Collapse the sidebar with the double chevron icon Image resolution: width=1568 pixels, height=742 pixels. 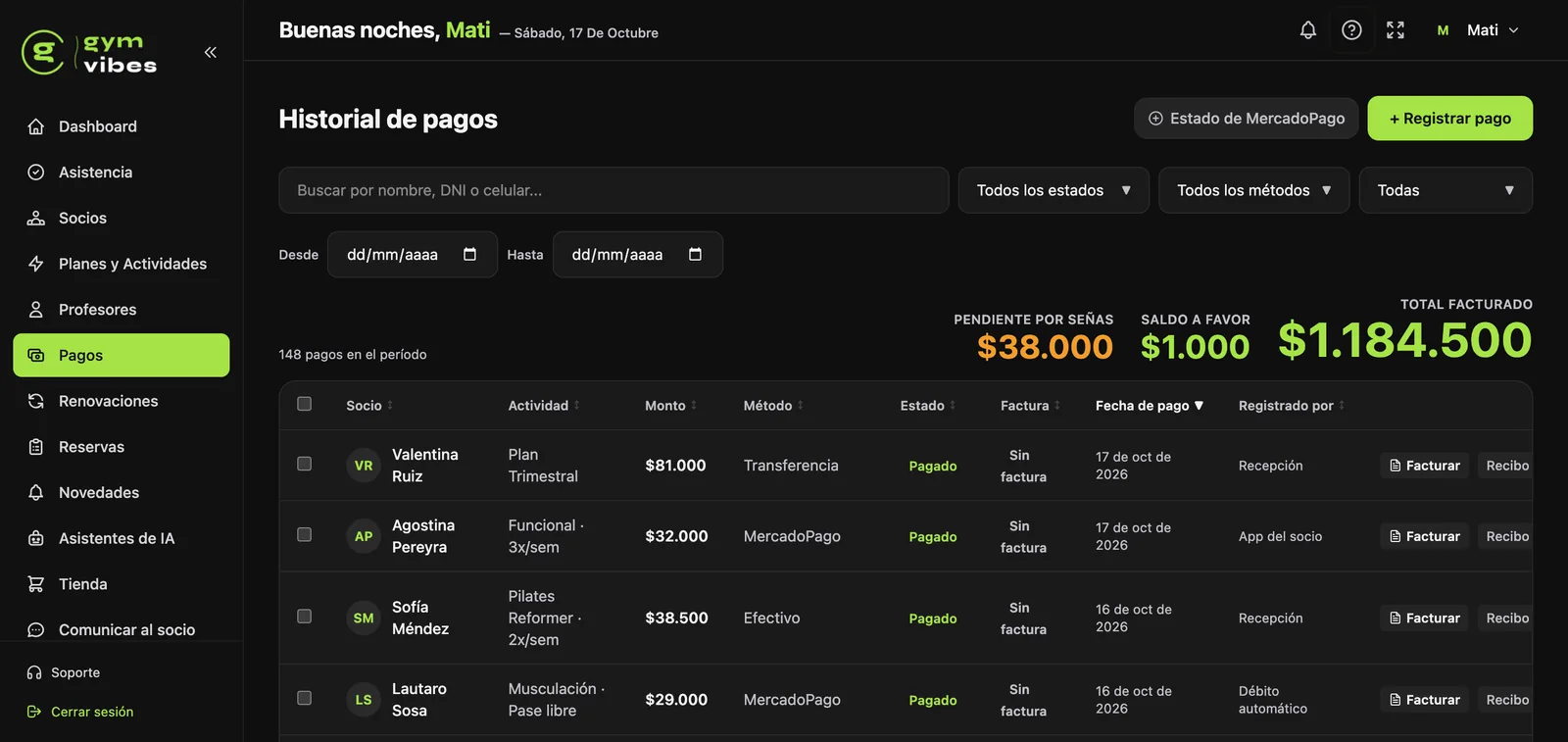210,52
